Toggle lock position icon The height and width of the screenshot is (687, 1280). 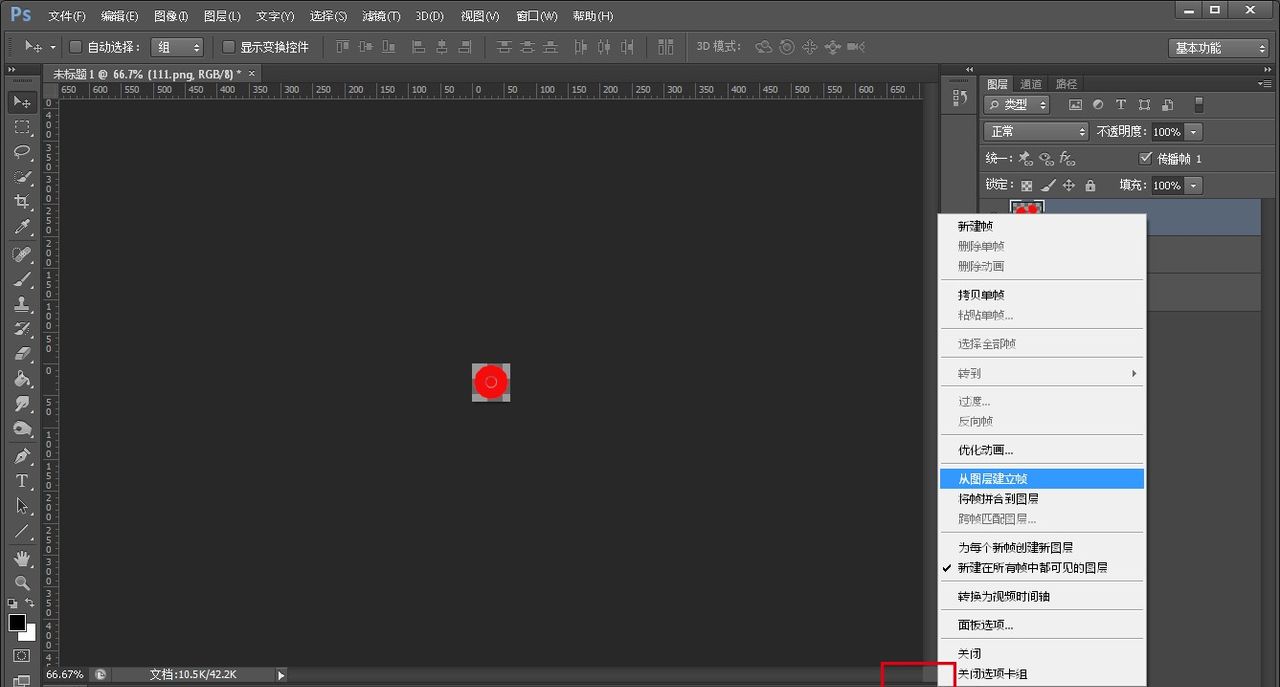[x=1069, y=185]
